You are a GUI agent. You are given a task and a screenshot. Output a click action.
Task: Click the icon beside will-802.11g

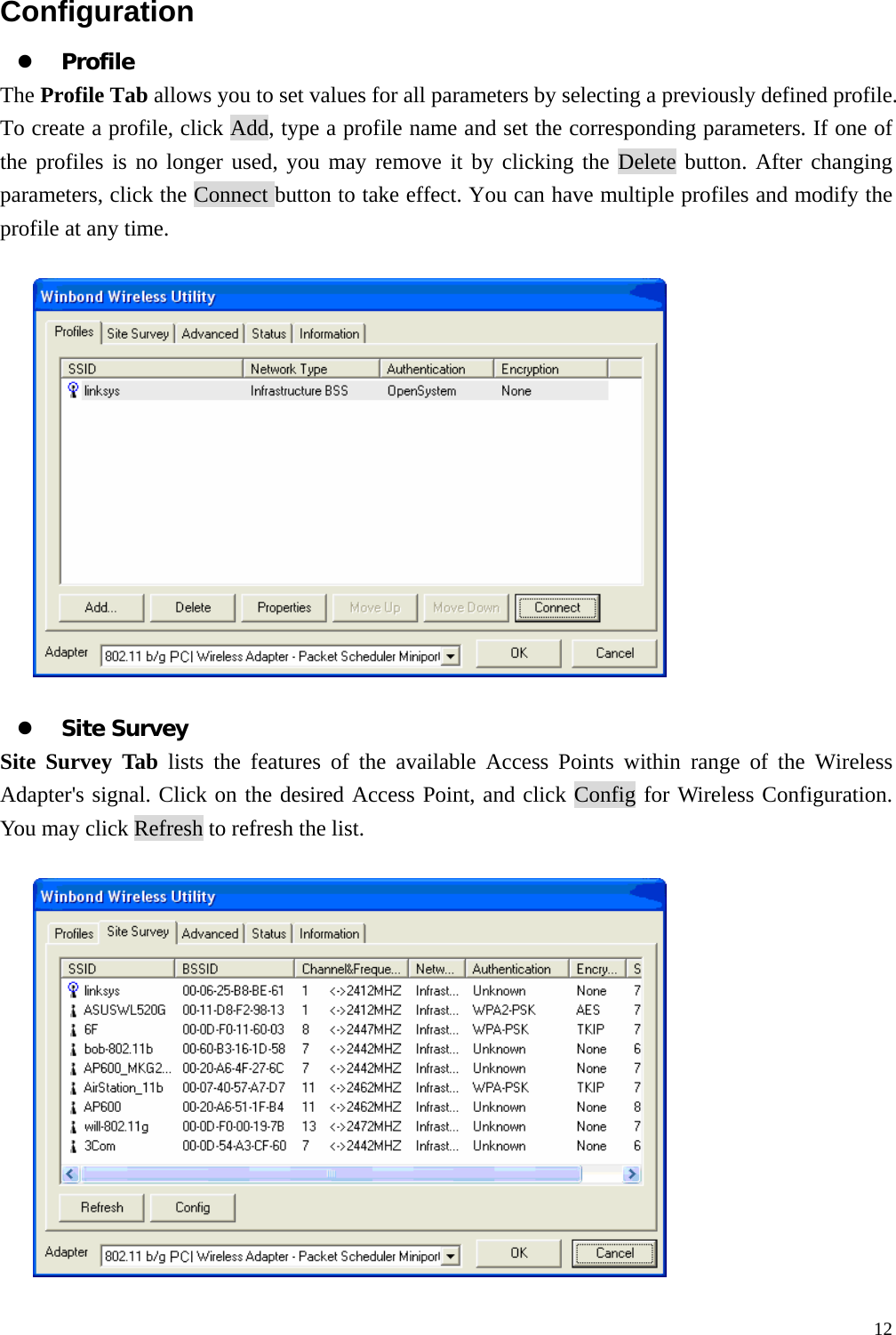[x=73, y=1126]
